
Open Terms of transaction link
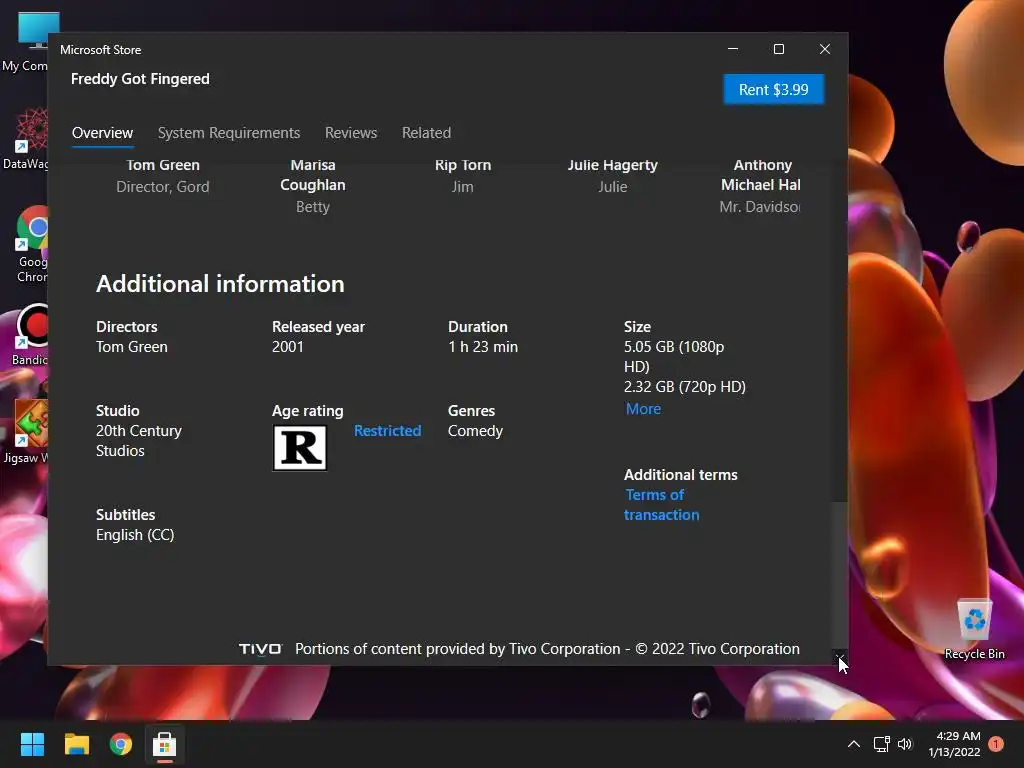[661, 505]
